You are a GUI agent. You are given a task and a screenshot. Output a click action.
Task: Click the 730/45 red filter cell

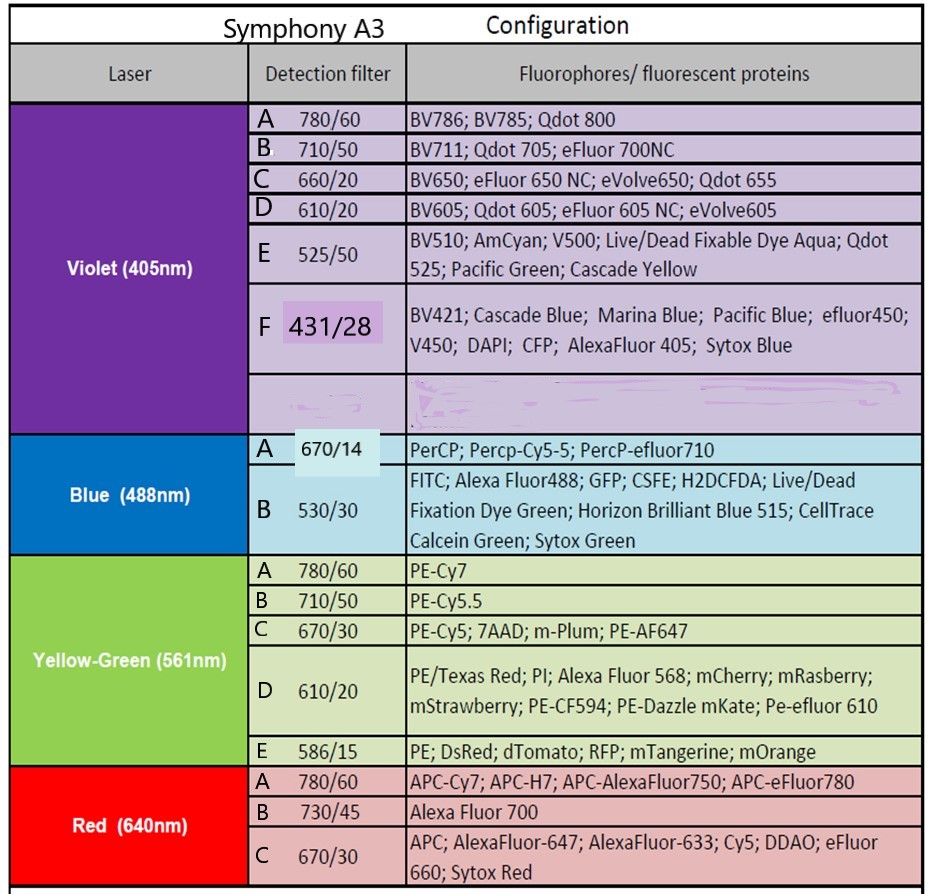(x=327, y=812)
